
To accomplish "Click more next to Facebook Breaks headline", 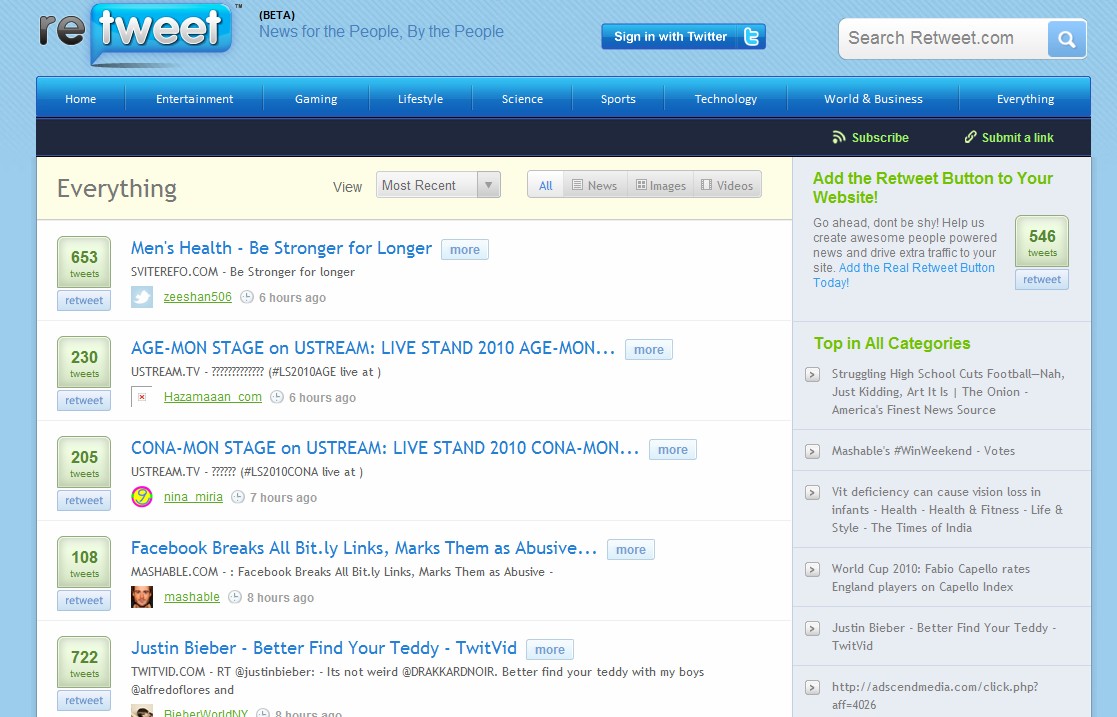I will pos(630,550).
